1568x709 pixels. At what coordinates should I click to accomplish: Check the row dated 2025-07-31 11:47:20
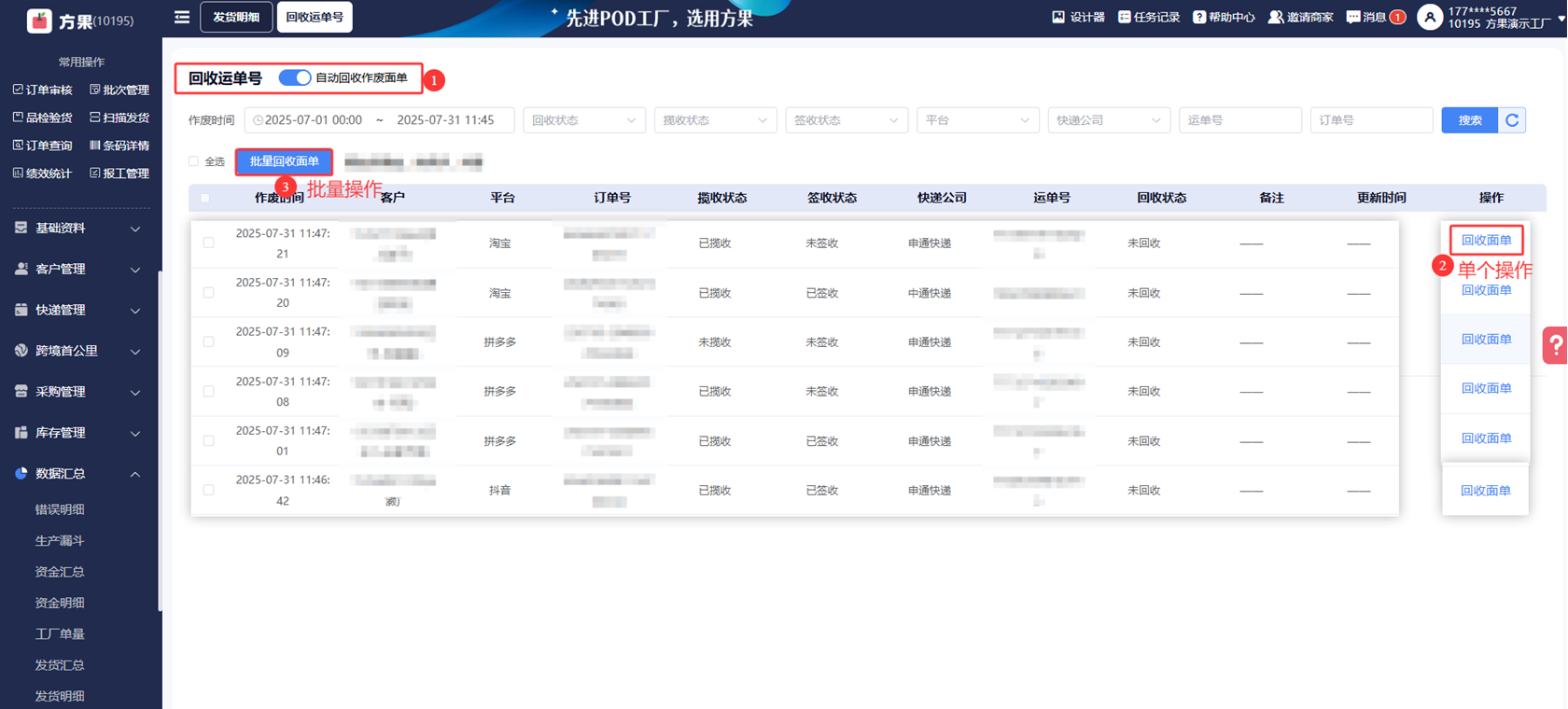(x=209, y=293)
